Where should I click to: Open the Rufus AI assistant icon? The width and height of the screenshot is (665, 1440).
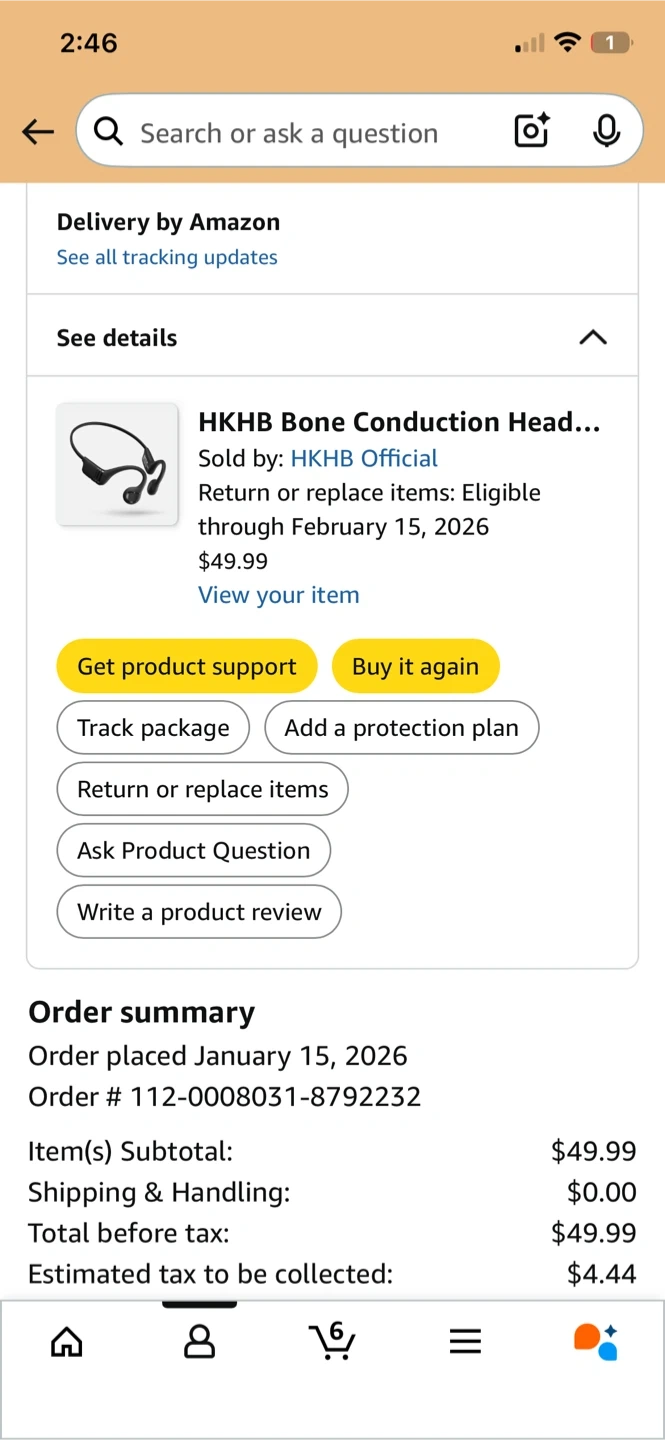(x=596, y=1340)
